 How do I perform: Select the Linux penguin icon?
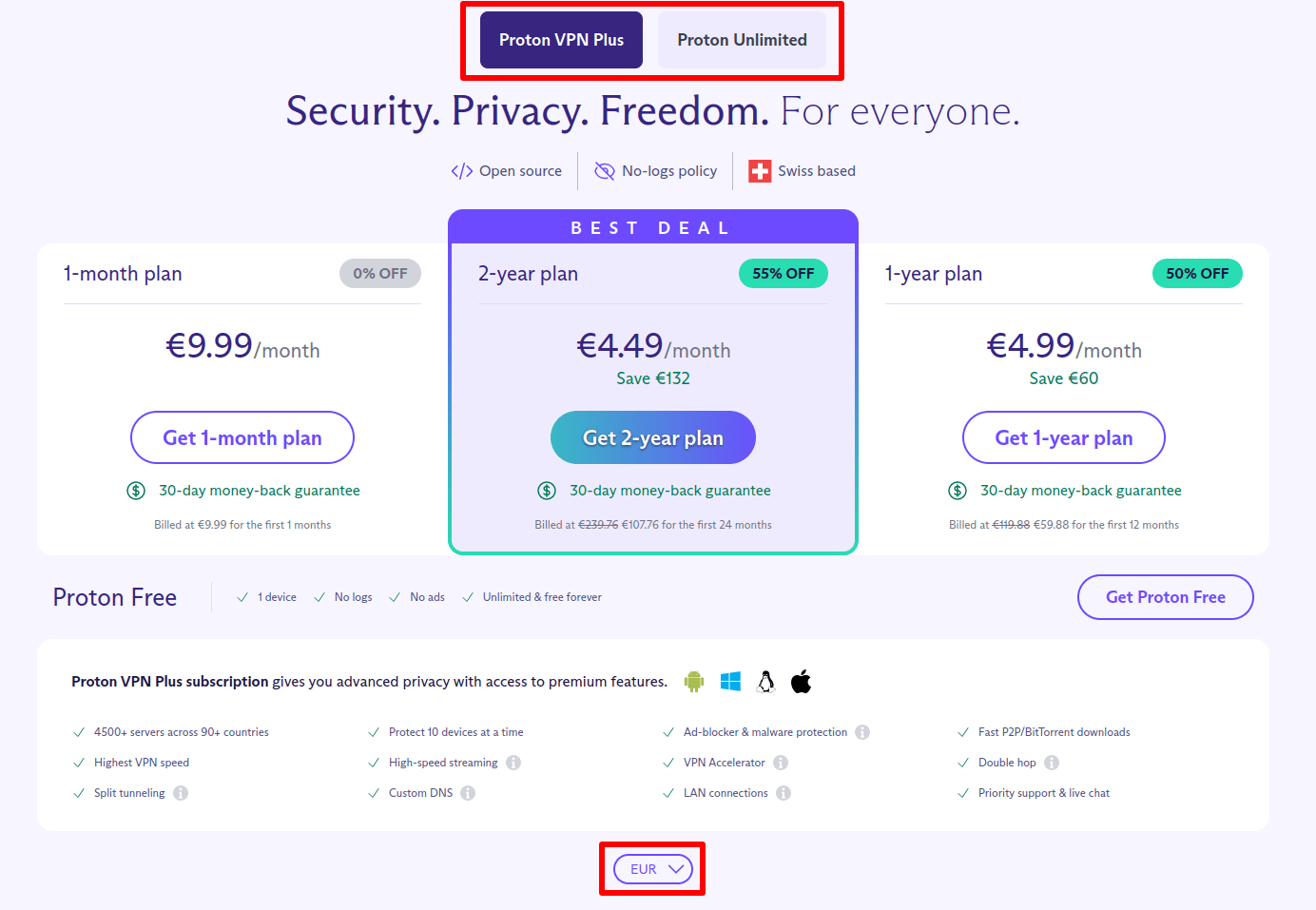tap(765, 681)
